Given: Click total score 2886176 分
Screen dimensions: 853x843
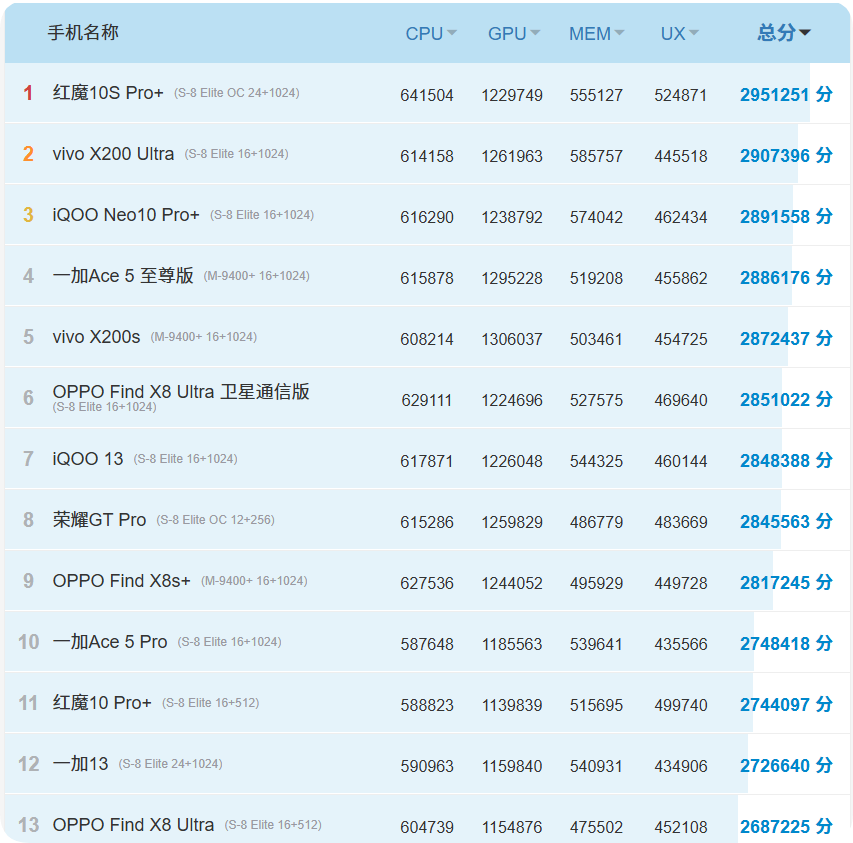Looking at the screenshot, I should click(x=786, y=277).
